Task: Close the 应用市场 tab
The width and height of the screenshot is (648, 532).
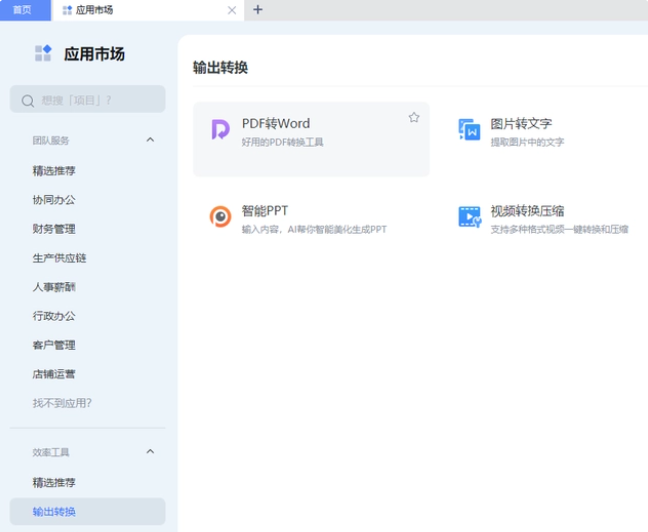Action: pos(232,10)
